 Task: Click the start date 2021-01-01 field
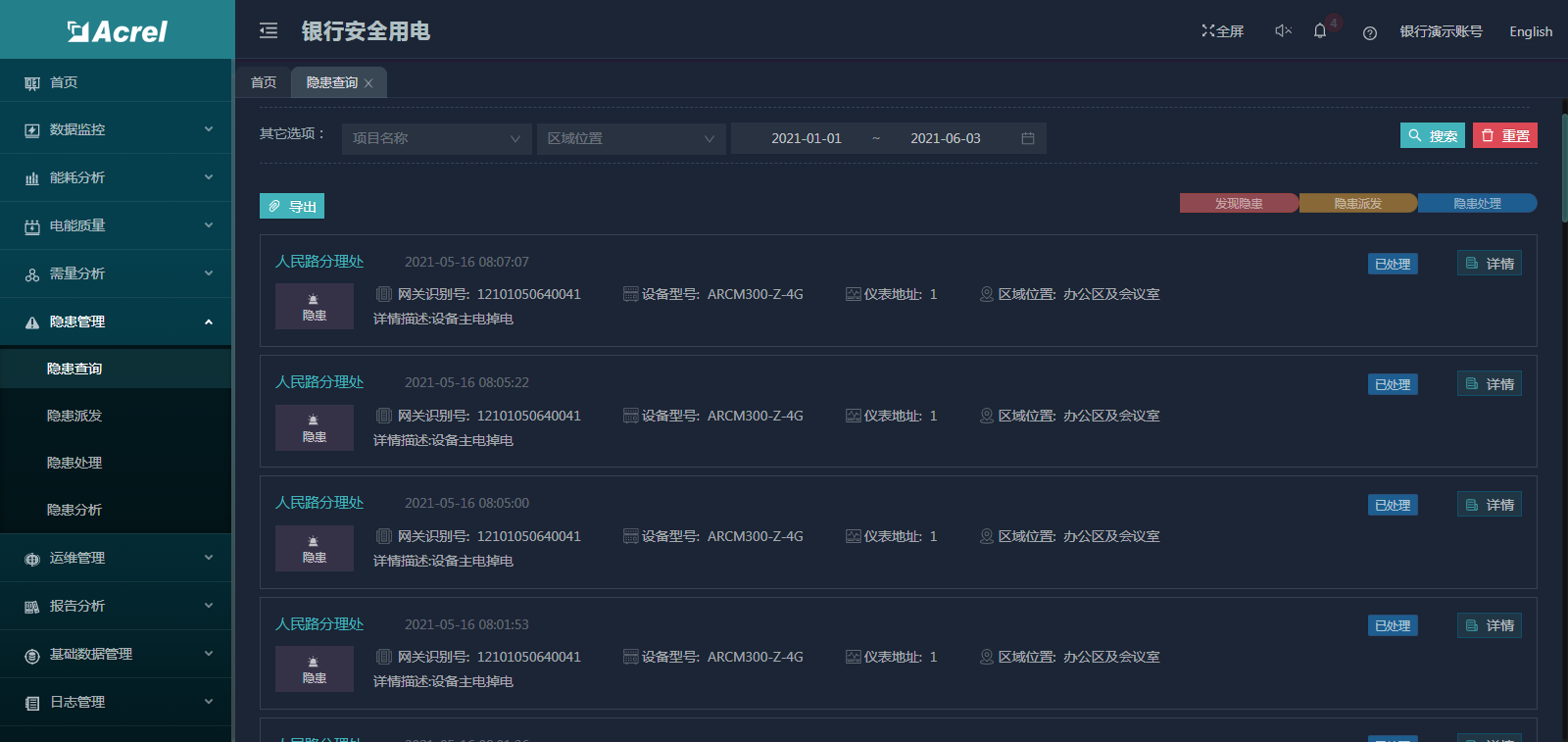[x=807, y=138]
